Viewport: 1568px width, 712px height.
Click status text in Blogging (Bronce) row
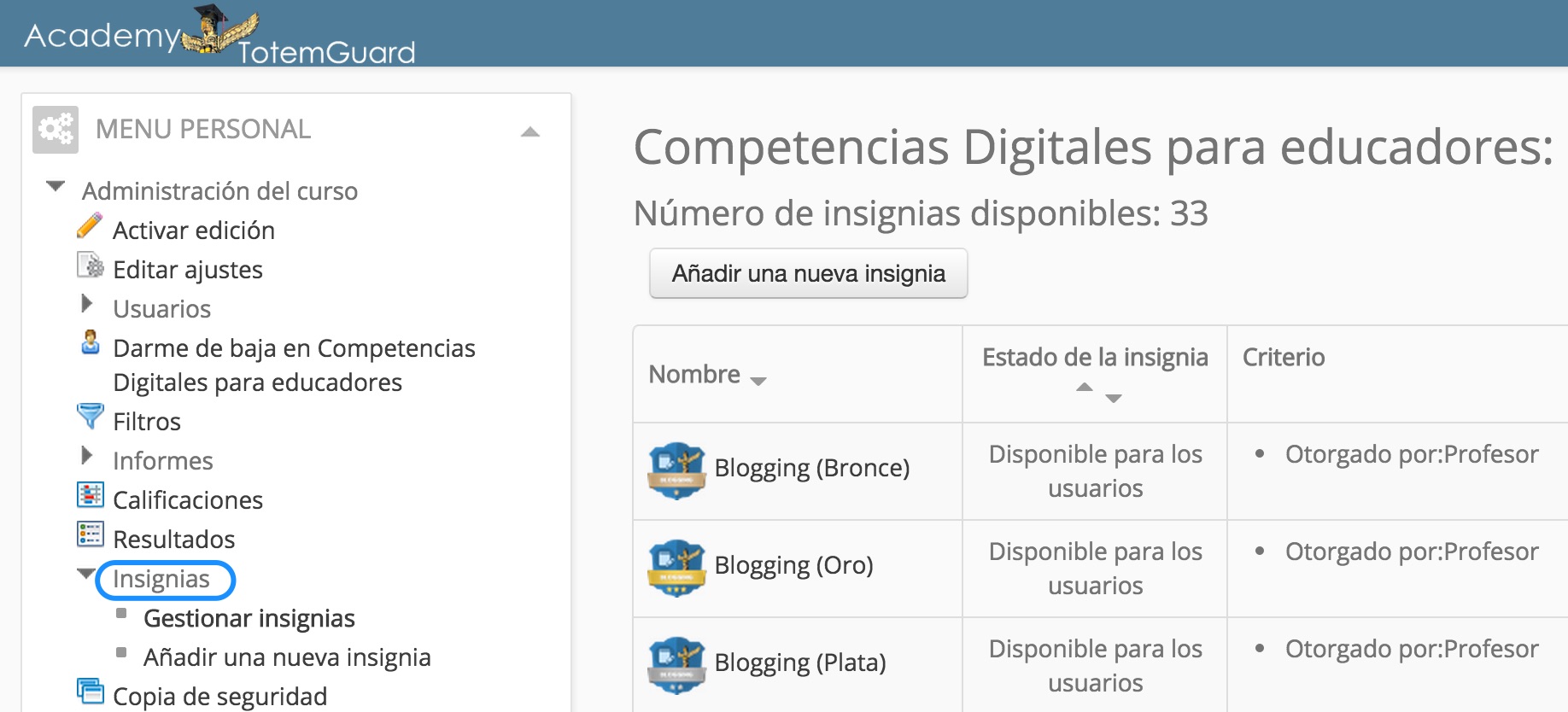click(x=1096, y=471)
